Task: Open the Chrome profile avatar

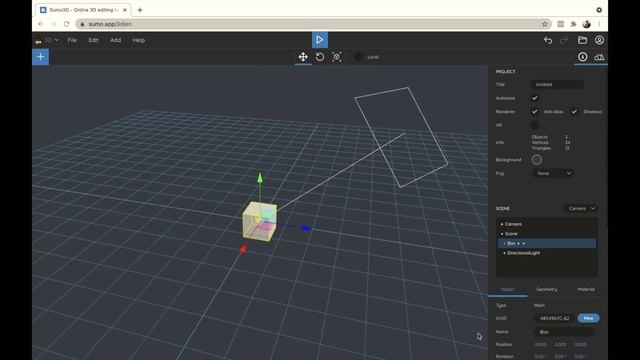Action: pyautogui.click(x=587, y=24)
